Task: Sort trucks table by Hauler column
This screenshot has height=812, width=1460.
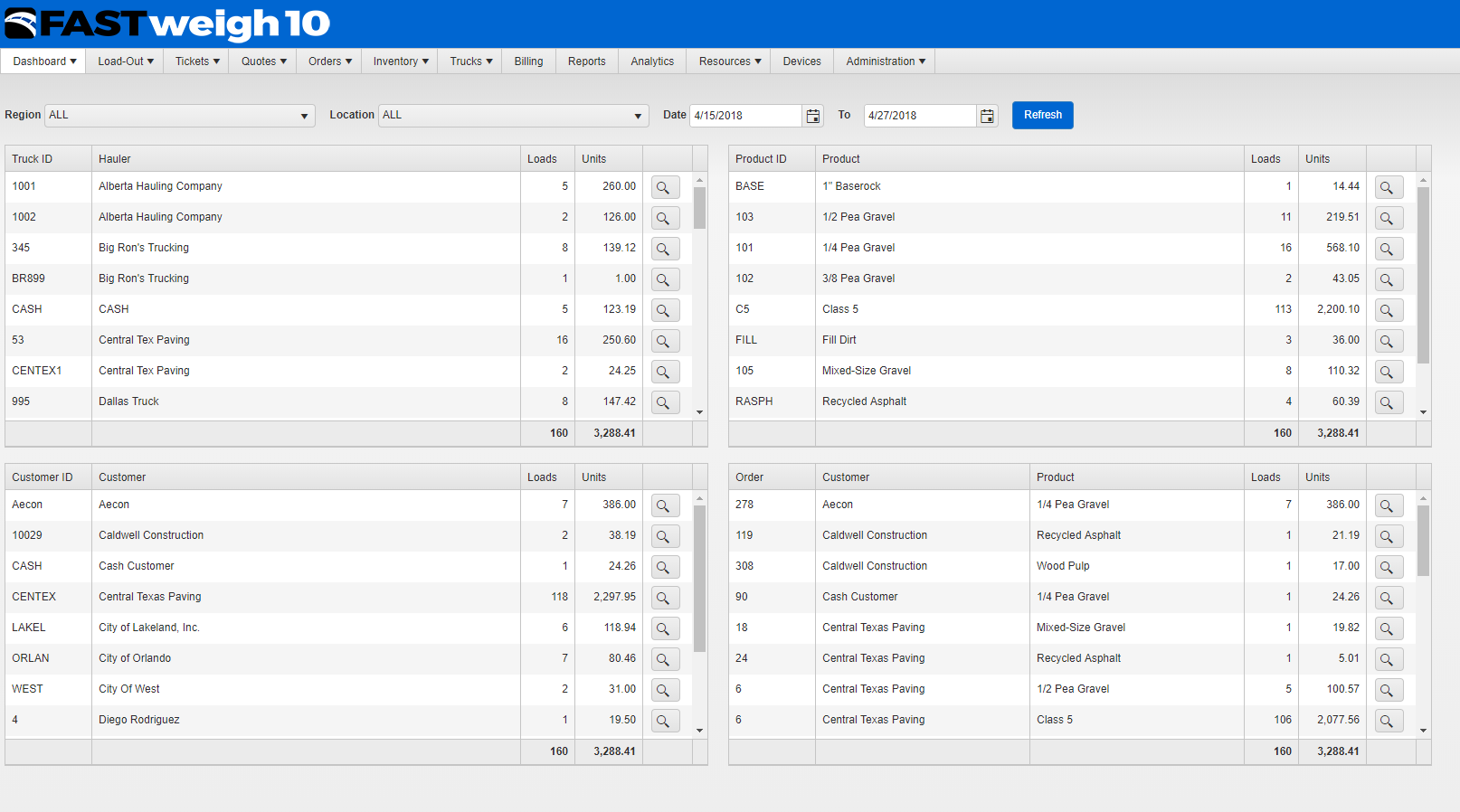Action: [x=306, y=159]
